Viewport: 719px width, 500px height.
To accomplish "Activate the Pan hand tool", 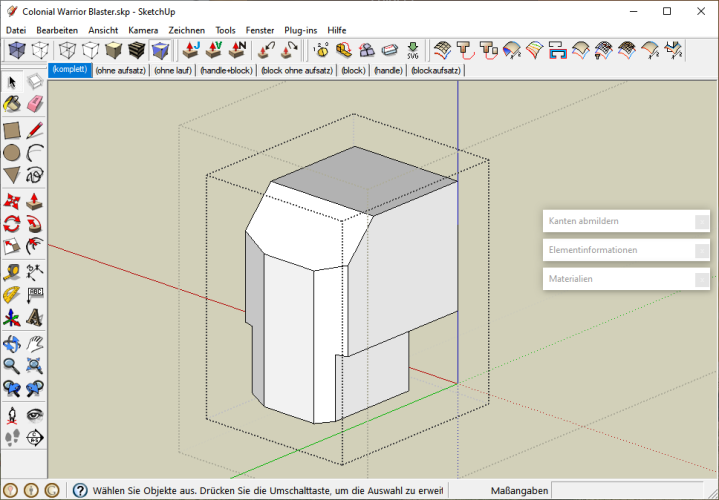I will click(35, 343).
